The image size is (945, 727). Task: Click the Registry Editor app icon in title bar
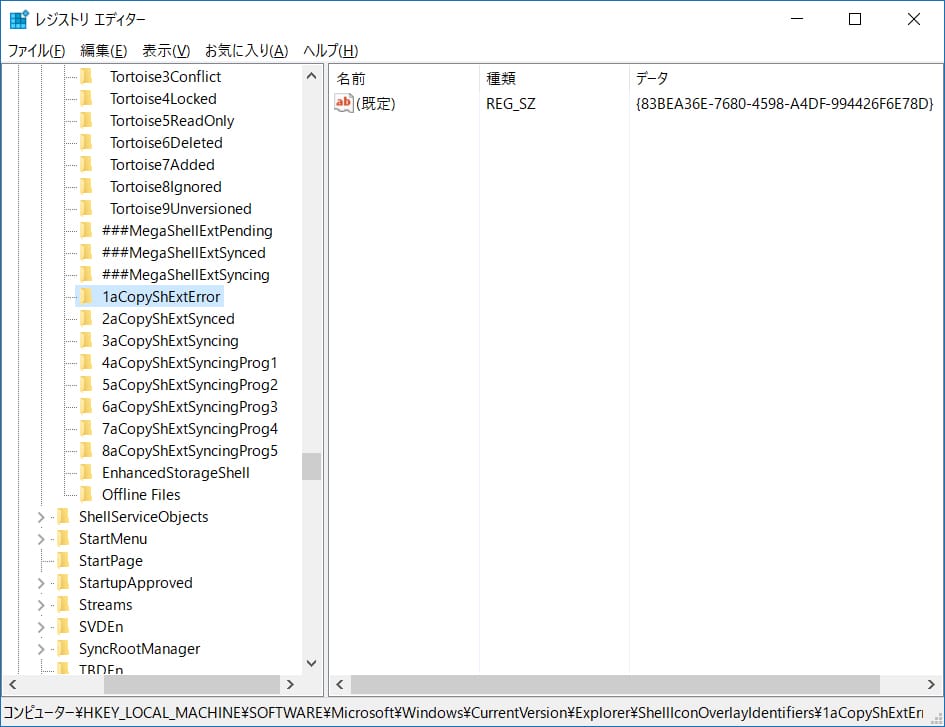pyautogui.click(x=19, y=19)
